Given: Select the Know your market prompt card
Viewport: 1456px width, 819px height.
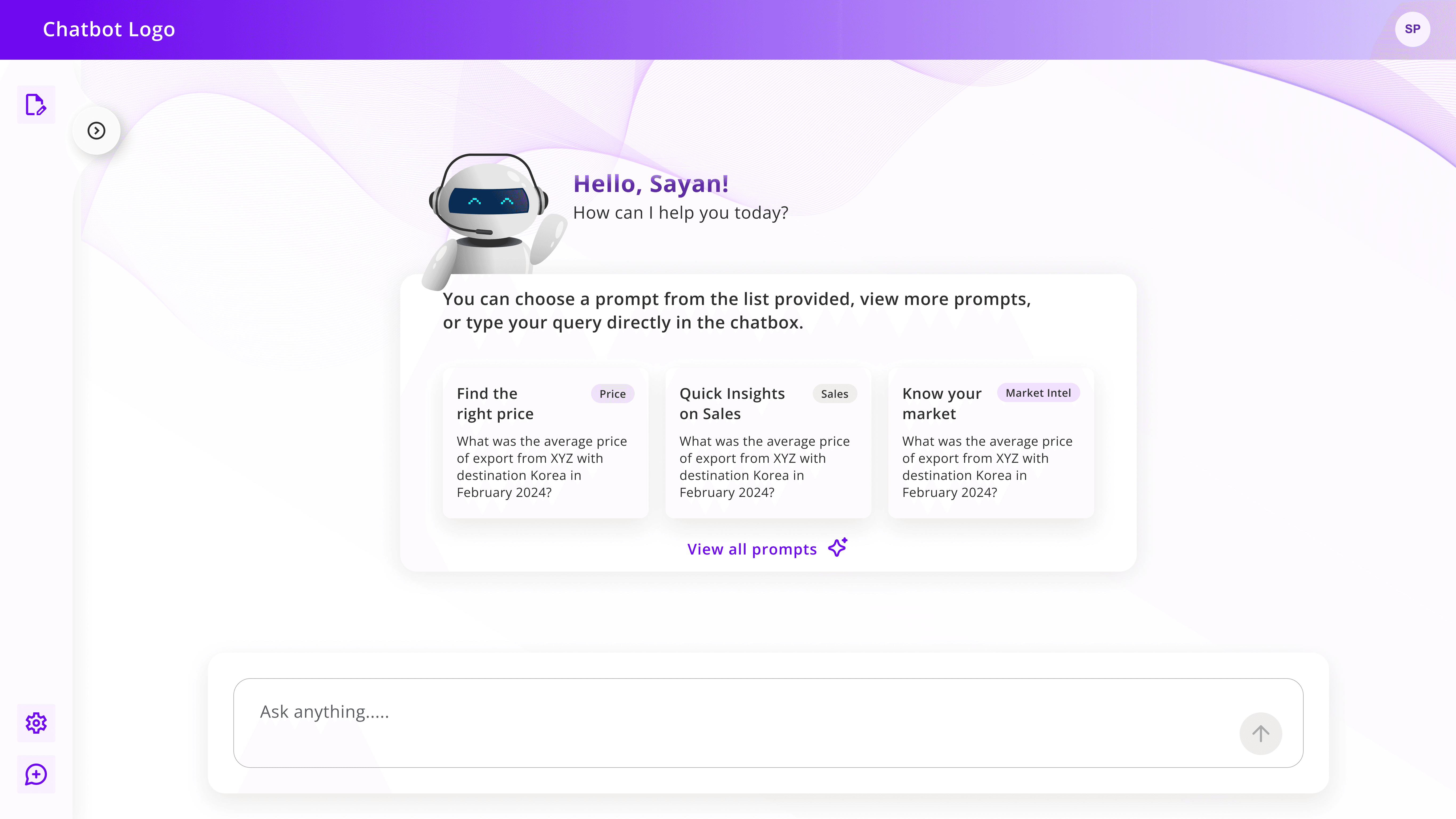Looking at the screenshot, I should (x=990, y=443).
